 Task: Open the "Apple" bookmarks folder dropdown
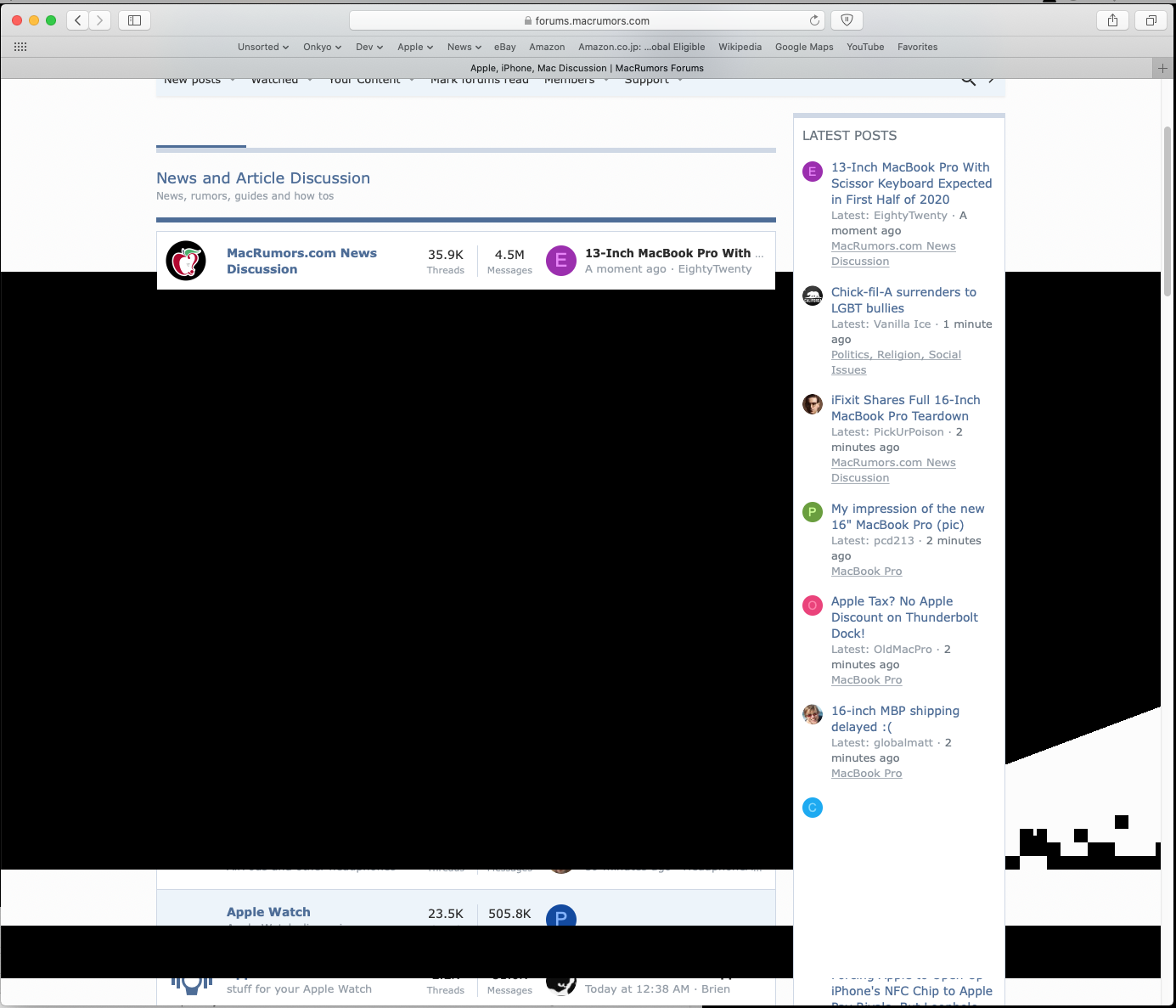[x=414, y=47]
